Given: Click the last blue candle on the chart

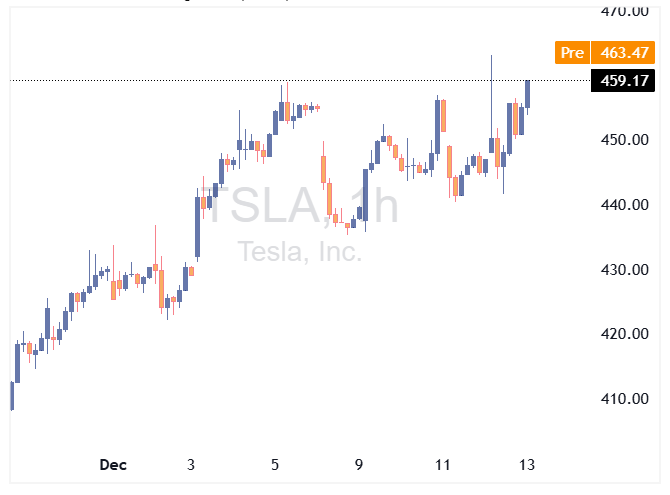Looking at the screenshot, I should [528, 94].
